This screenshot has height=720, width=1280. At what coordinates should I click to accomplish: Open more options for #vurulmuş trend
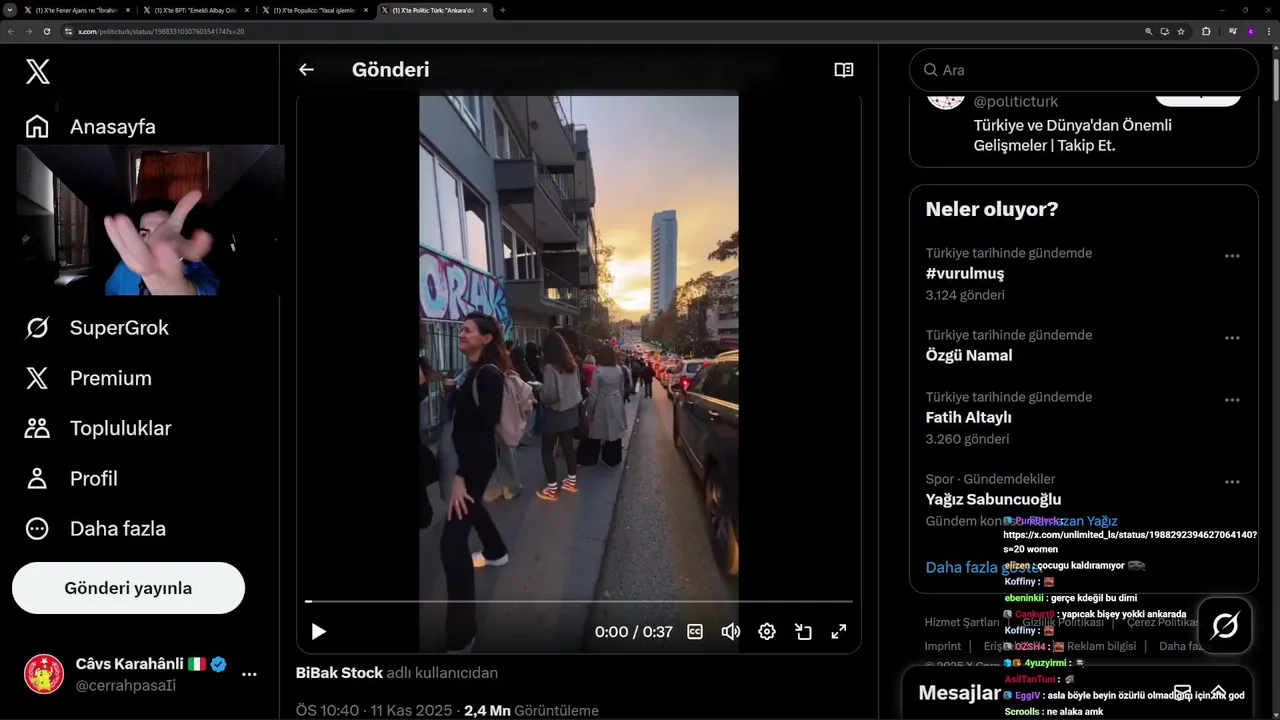point(1232,255)
